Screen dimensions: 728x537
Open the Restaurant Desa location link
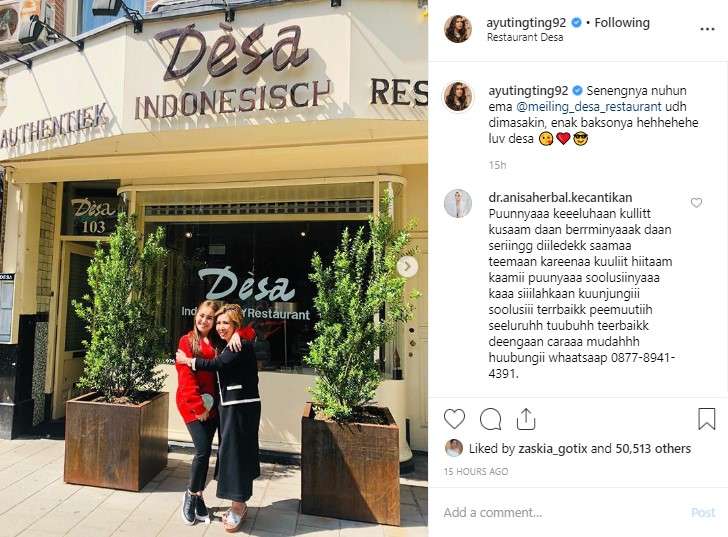[x=525, y=37]
